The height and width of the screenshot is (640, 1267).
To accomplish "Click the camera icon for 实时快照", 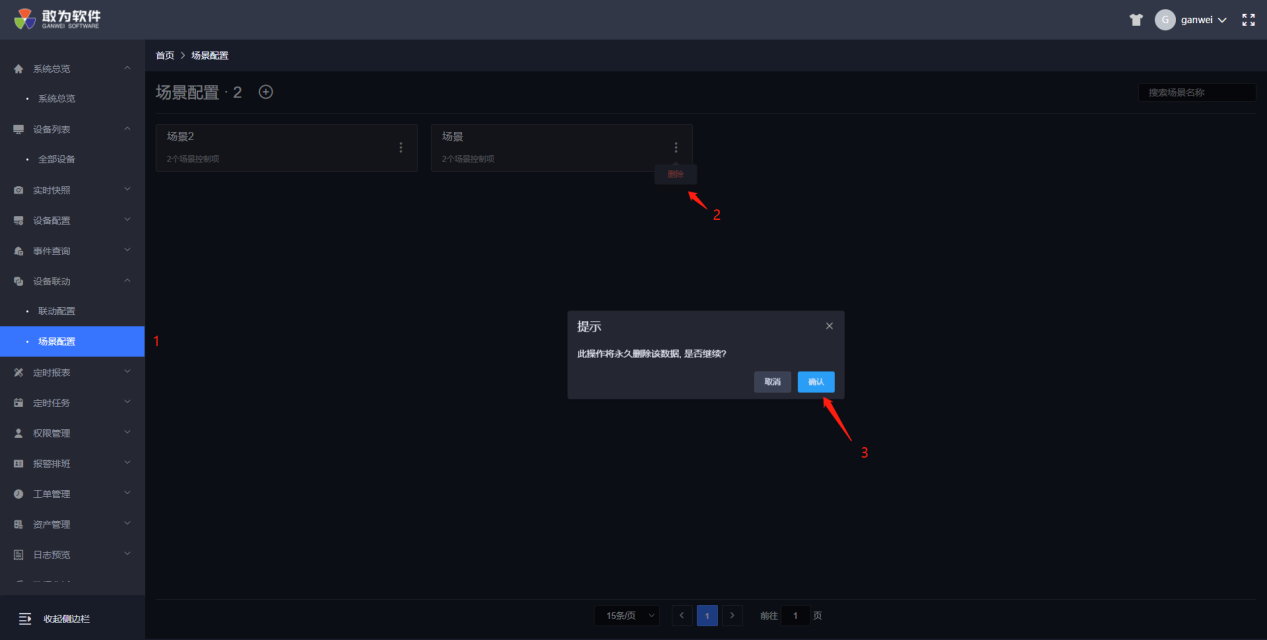I will tap(18, 190).
